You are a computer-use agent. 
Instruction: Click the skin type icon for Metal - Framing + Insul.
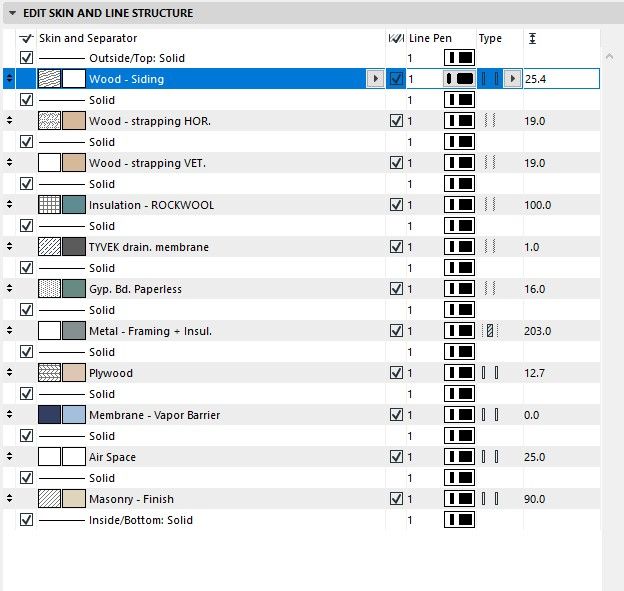(x=490, y=331)
